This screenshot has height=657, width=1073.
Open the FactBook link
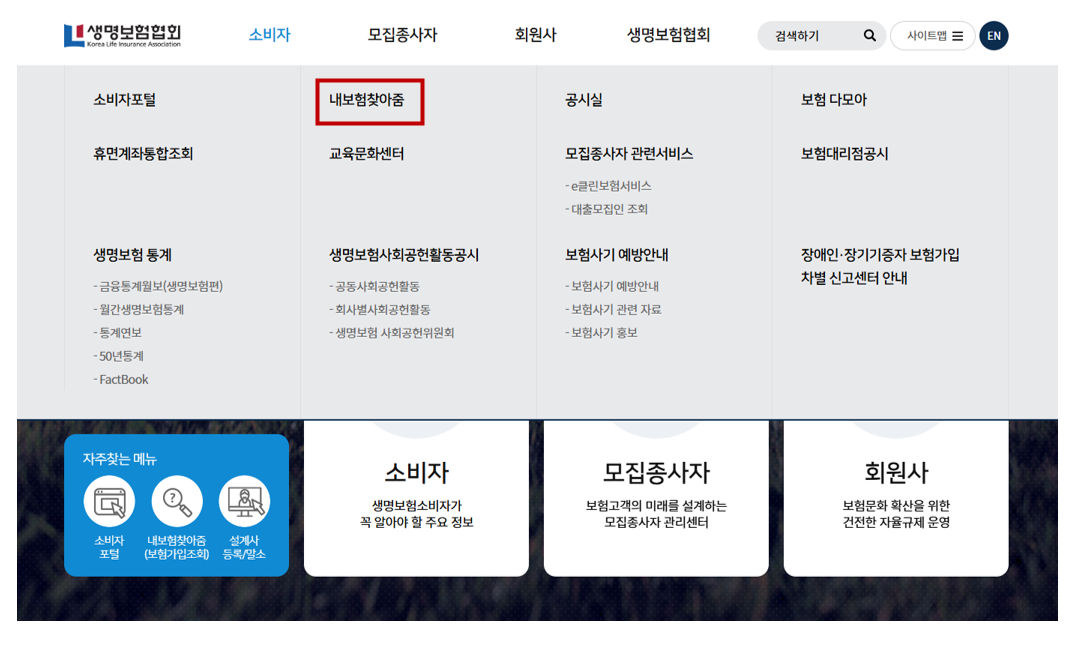pos(123,379)
